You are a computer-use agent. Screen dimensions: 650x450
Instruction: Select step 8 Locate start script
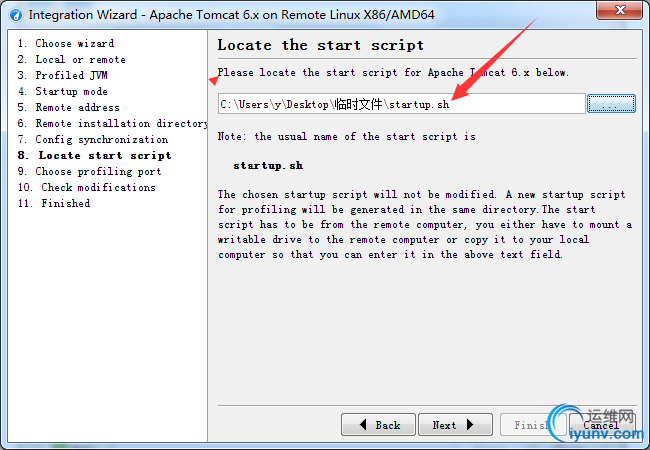tap(94, 155)
